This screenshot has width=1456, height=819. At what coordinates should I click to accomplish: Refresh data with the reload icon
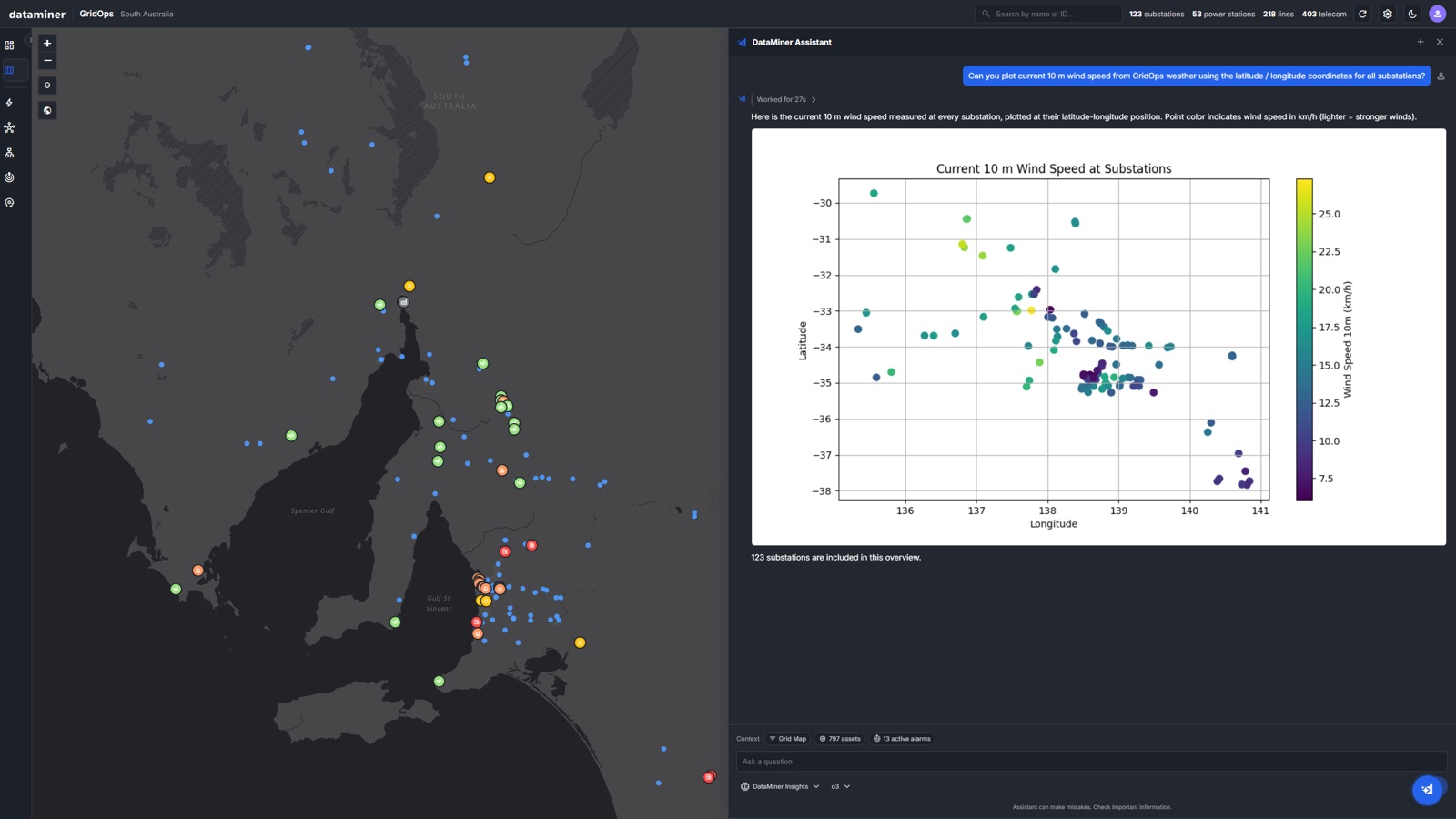pyautogui.click(x=1362, y=14)
